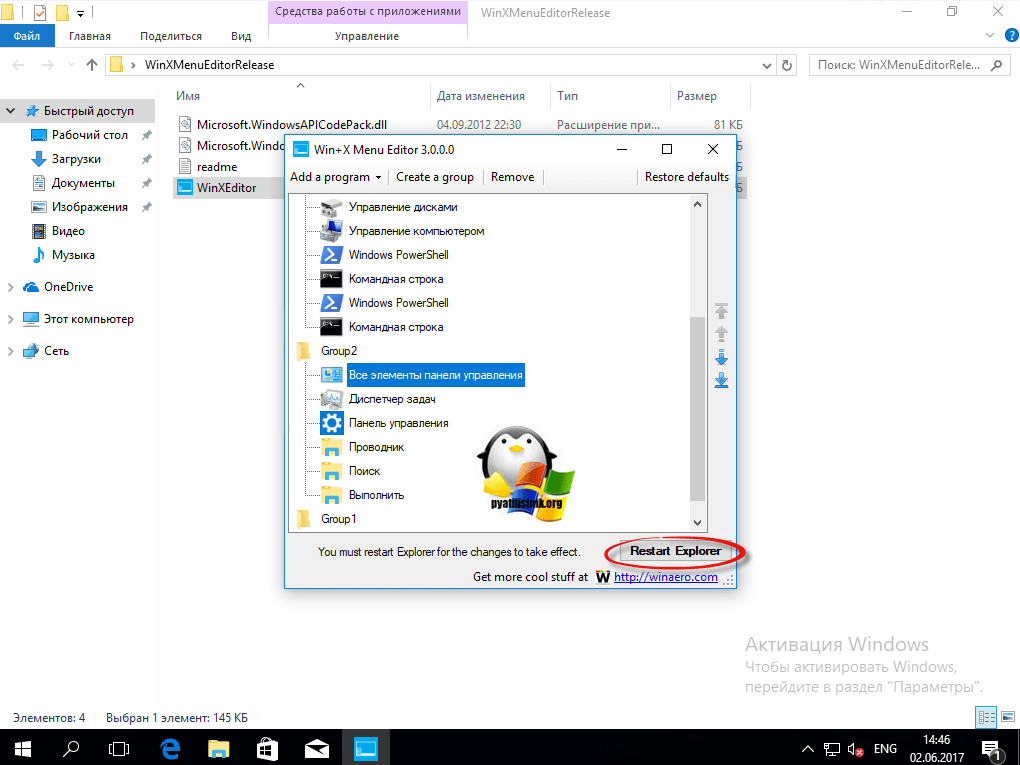Screen dimensions: 1020x765
Task: Open the Вид ribbon tab
Action: click(241, 36)
